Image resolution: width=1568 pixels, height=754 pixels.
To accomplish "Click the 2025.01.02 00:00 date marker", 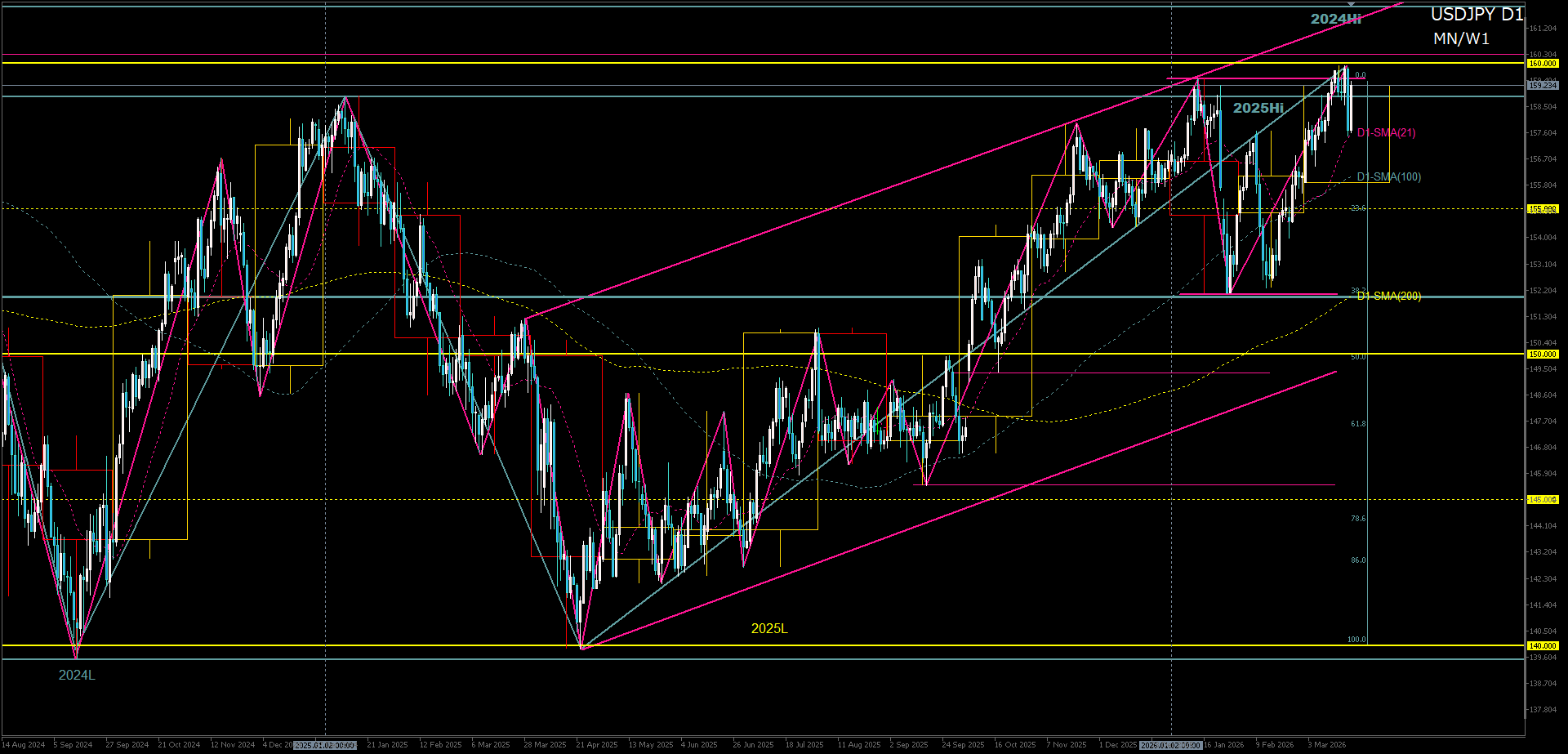I will tap(325, 745).
